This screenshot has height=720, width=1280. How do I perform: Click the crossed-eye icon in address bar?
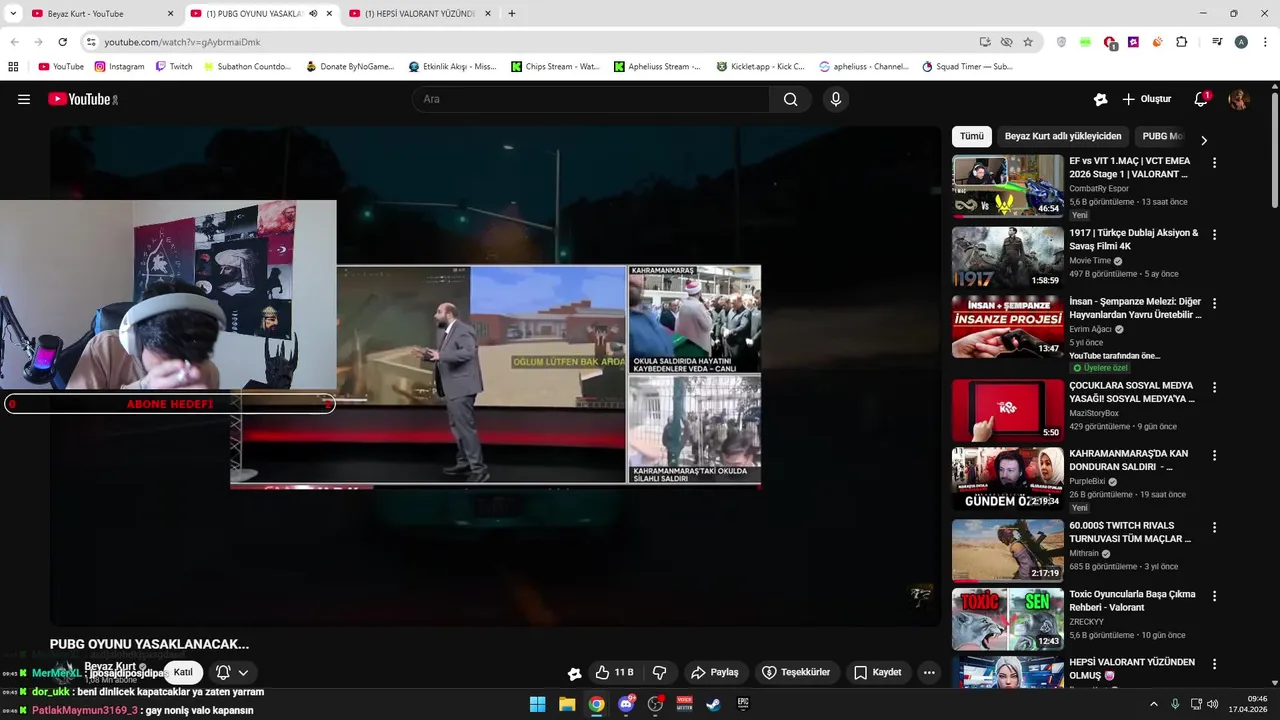[x=1006, y=42]
